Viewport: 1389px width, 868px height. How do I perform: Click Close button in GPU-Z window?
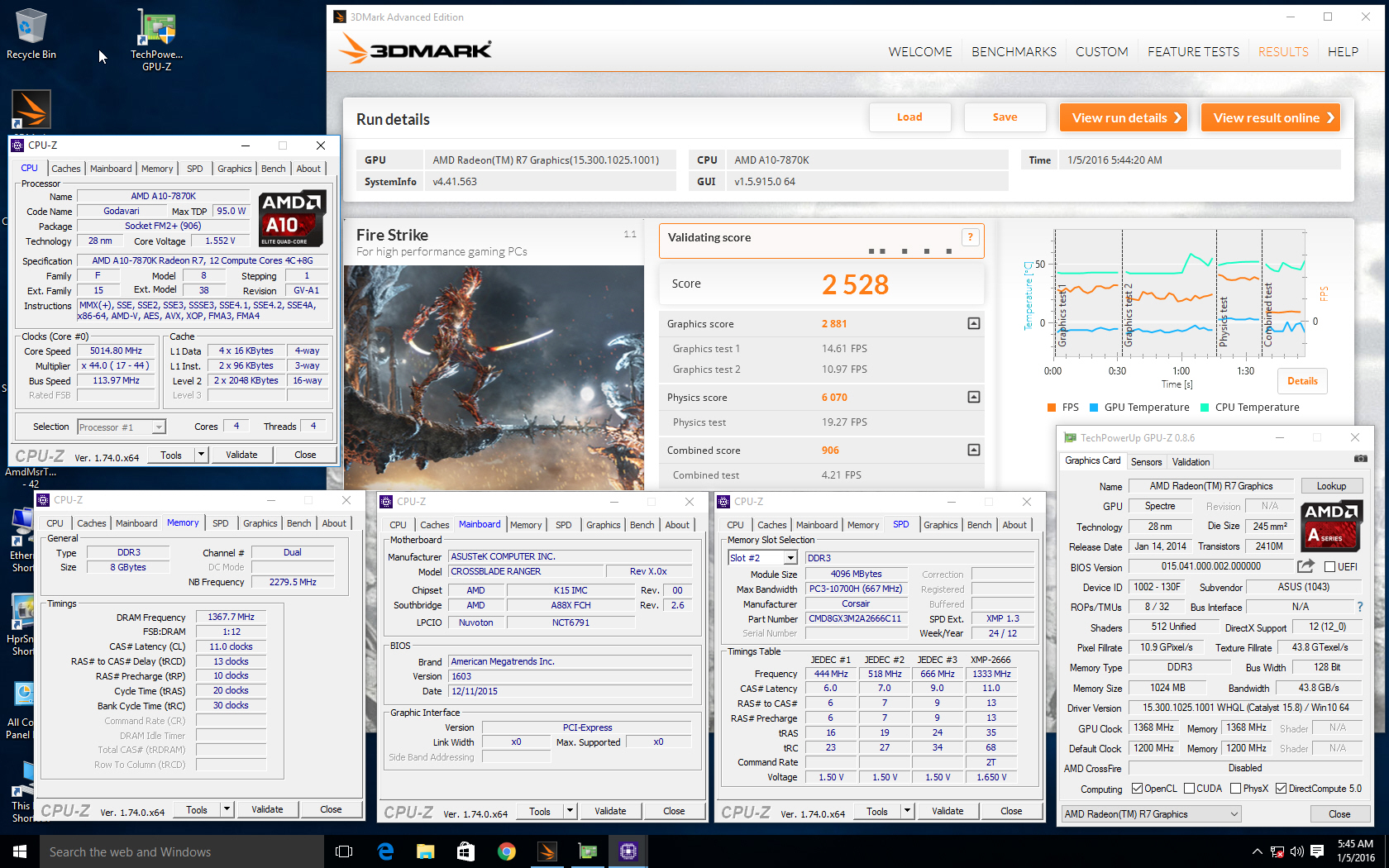click(x=1339, y=814)
